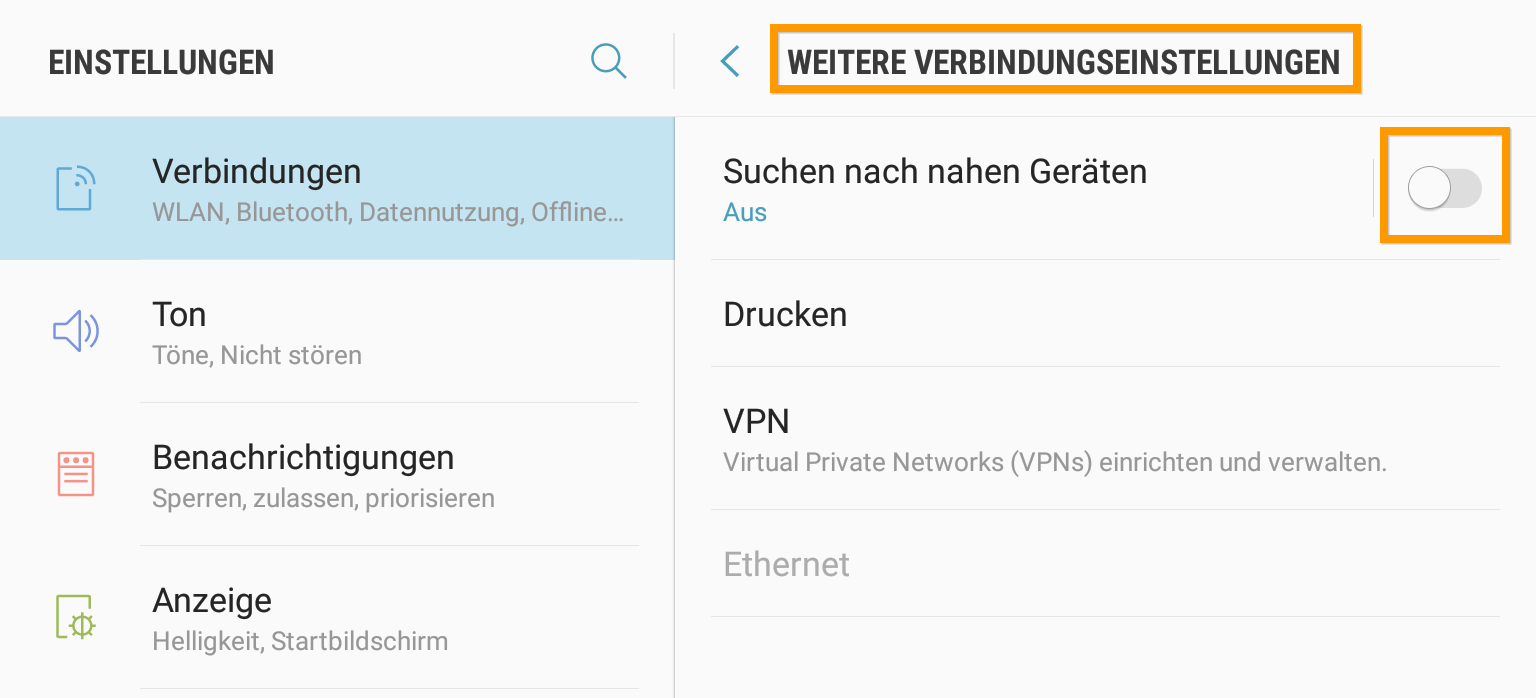Open the Anzeige settings category

point(337,618)
